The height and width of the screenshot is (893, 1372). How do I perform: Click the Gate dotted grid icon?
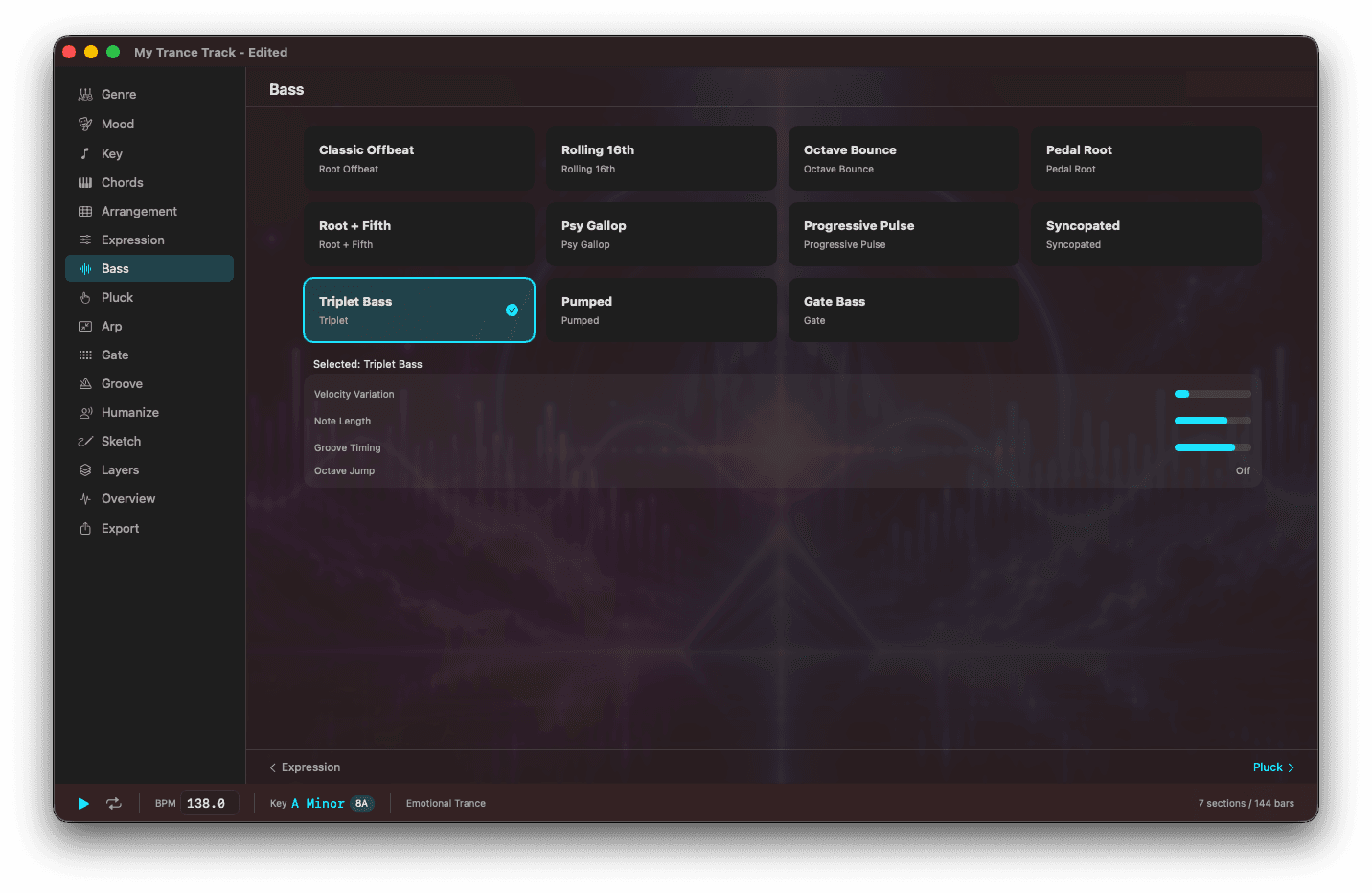85,355
